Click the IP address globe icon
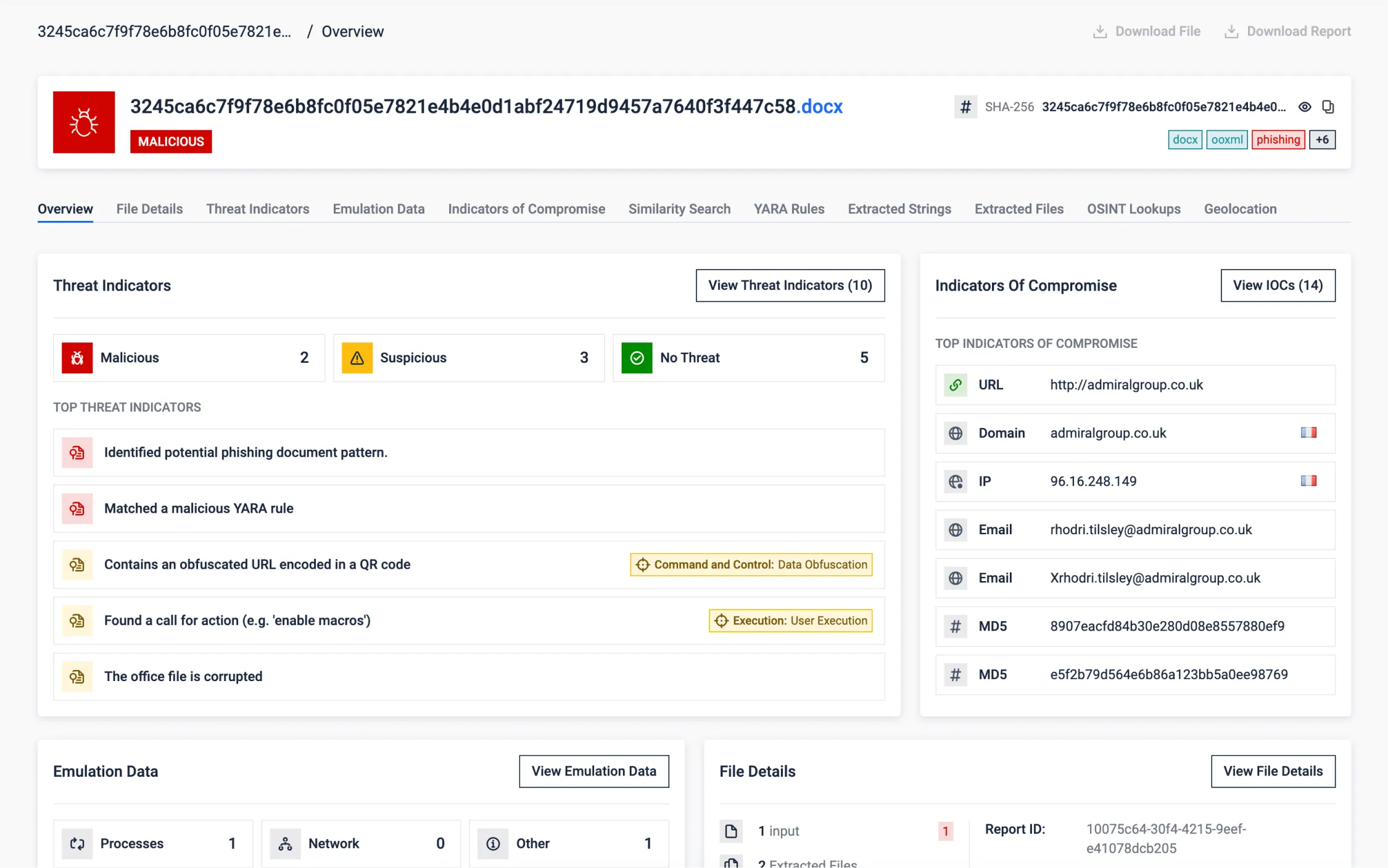 [956, 481]
